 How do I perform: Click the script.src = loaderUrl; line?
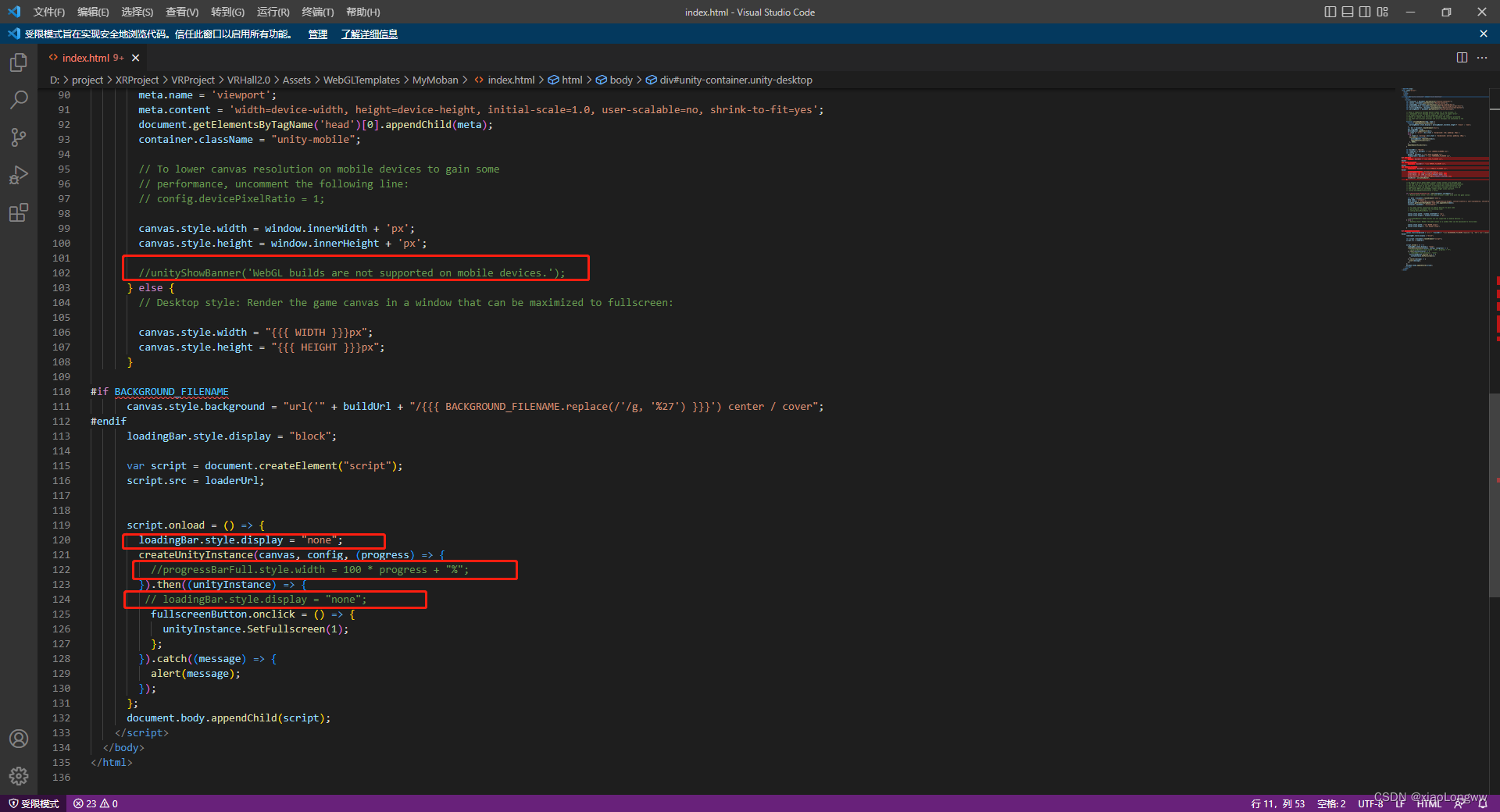[195, 481]
